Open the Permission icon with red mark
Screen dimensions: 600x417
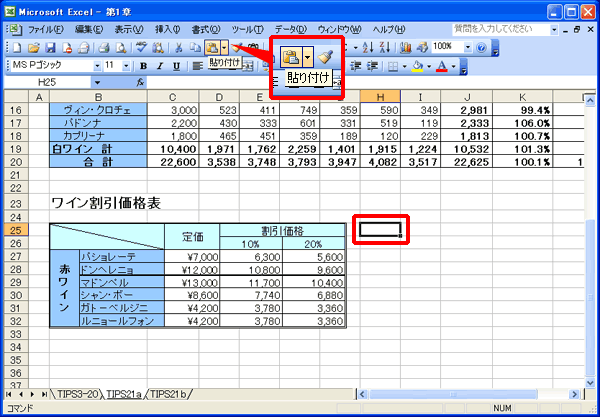point(67,47)
